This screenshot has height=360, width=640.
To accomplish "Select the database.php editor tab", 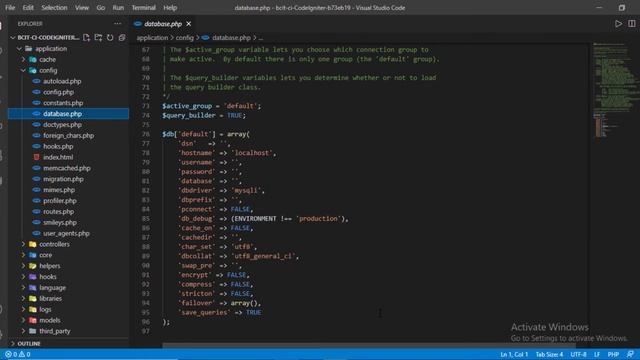I will click(163, 24).
